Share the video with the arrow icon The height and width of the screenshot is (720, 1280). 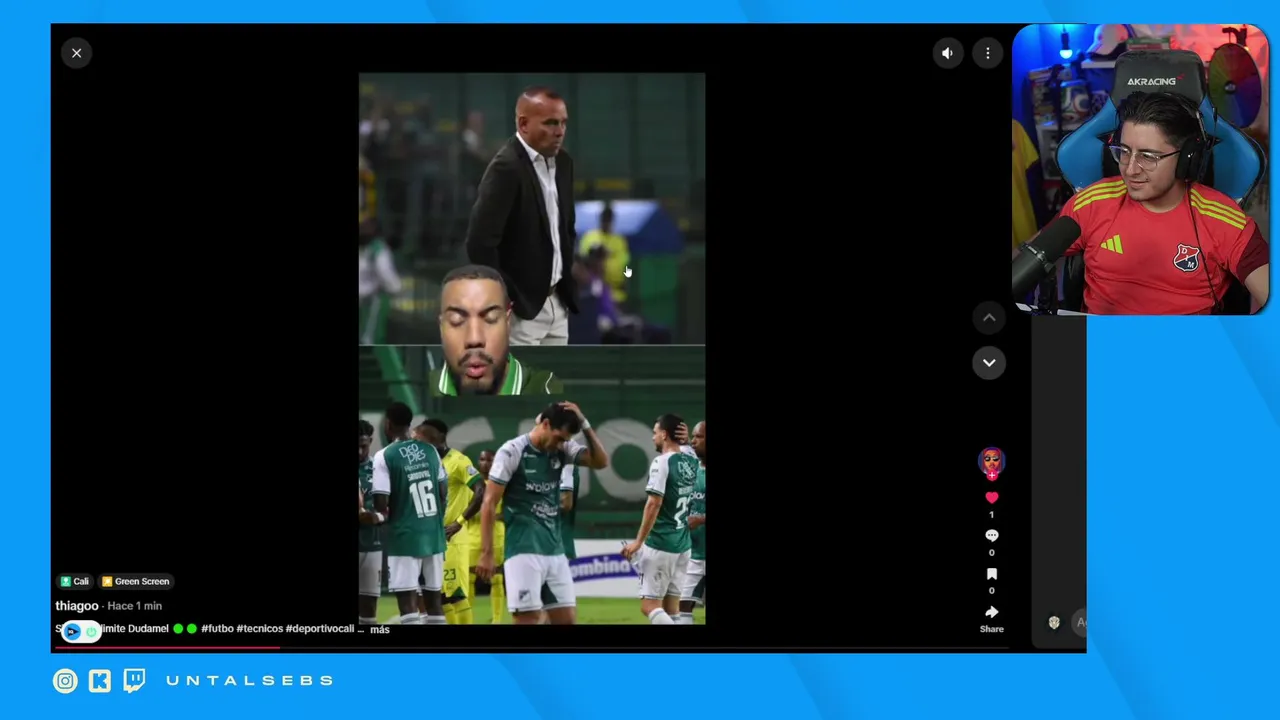[x=992, y=612]
